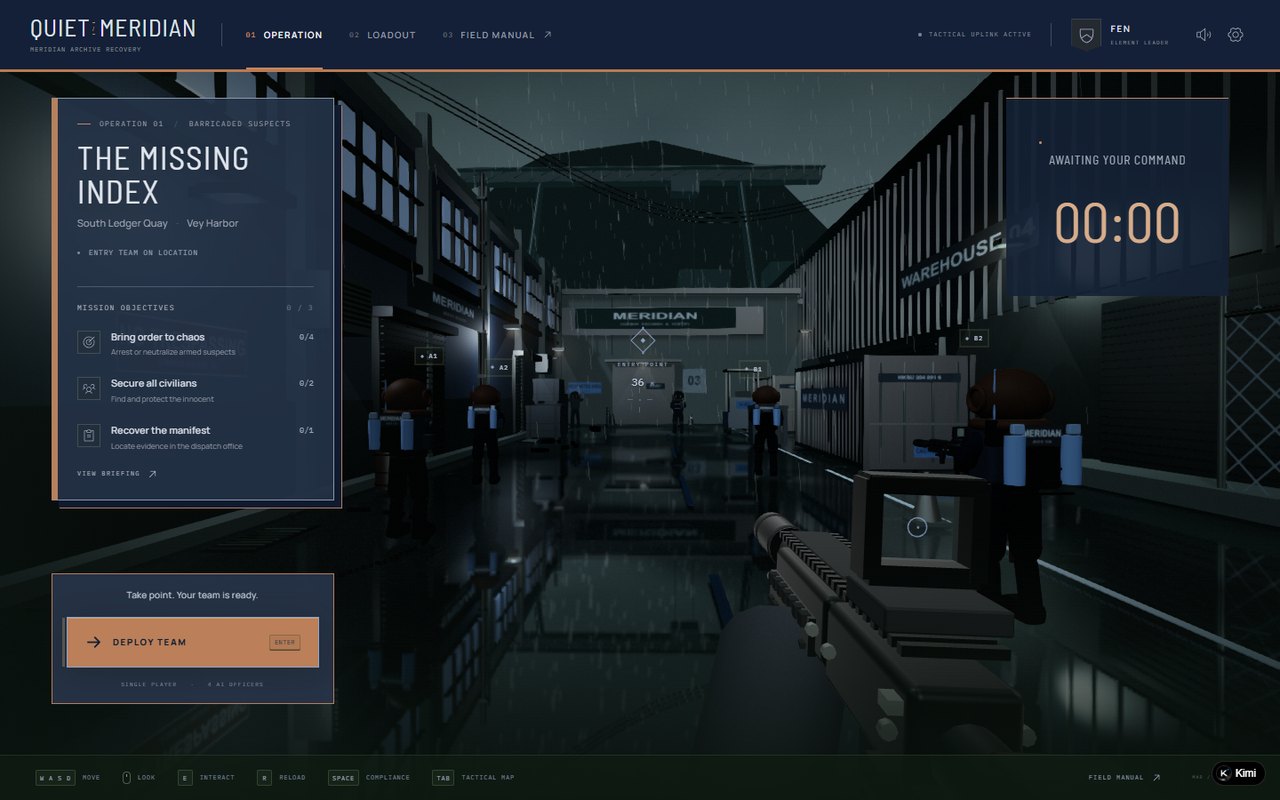This screenshot has height=800, width=1280.
Task: Click the SPACE key icon for Compliance
Action: click(x=343, y=777)
